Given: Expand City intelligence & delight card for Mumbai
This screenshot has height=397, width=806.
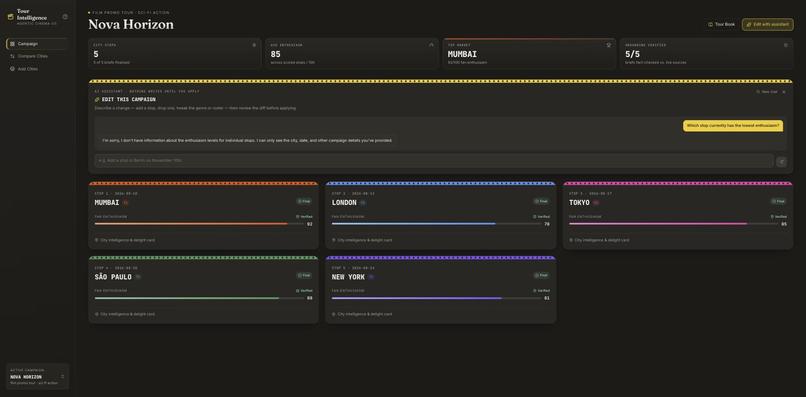Looking at the screenshot, I should [124, 240].
